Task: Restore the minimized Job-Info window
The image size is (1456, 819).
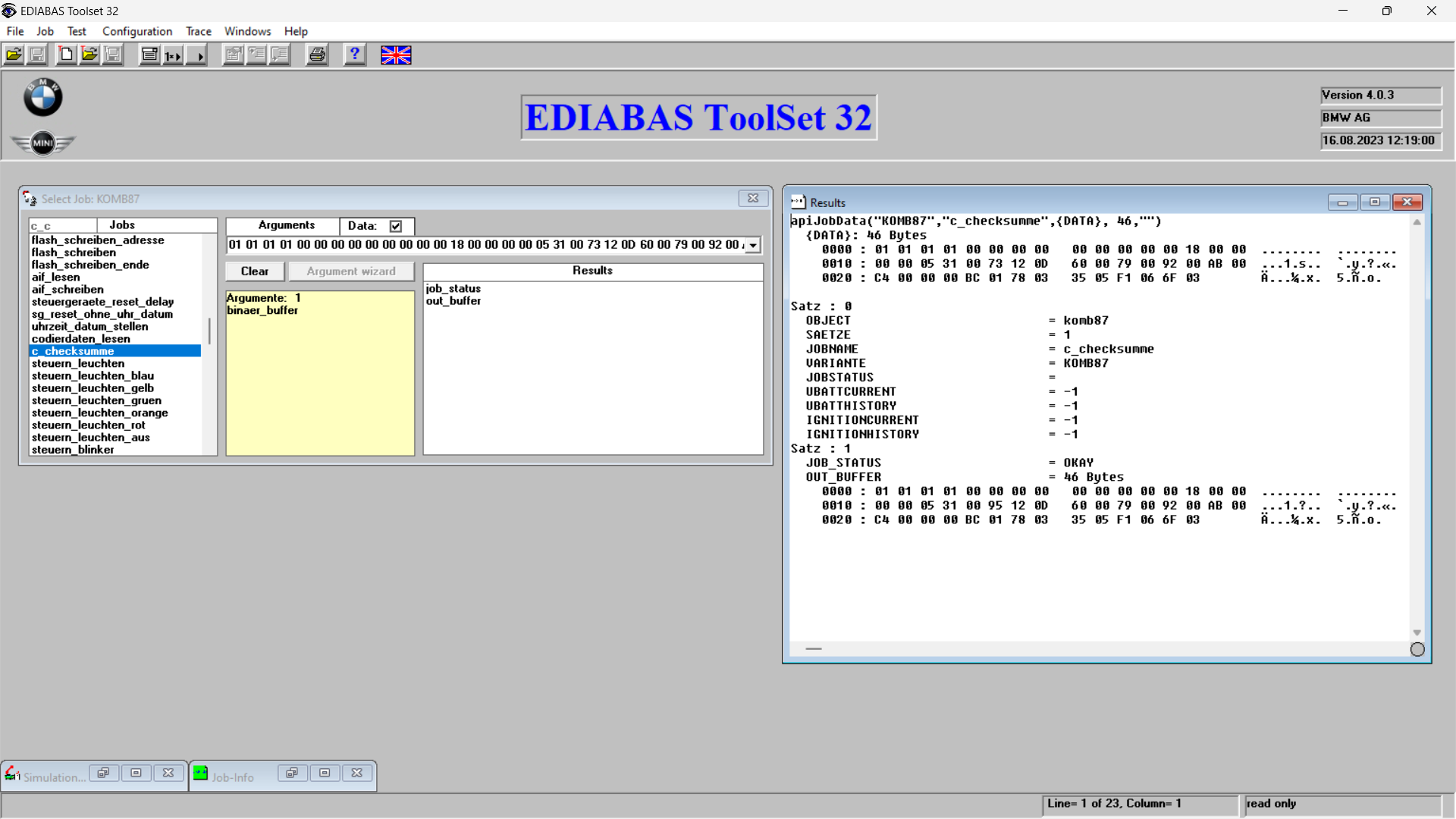Action: click(x=292, y=773)
